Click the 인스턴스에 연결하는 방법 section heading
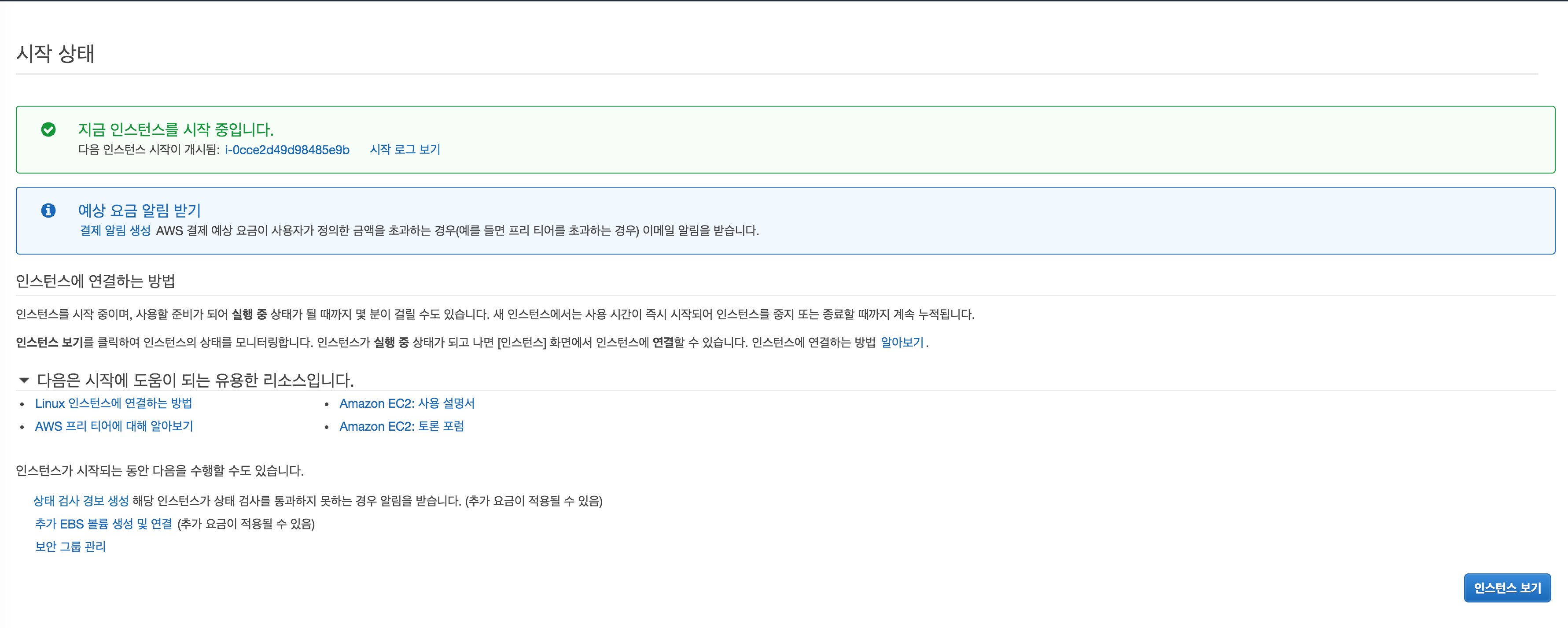Image resolution: width=1568 pixels, height=628 pixels. [95, 281]
